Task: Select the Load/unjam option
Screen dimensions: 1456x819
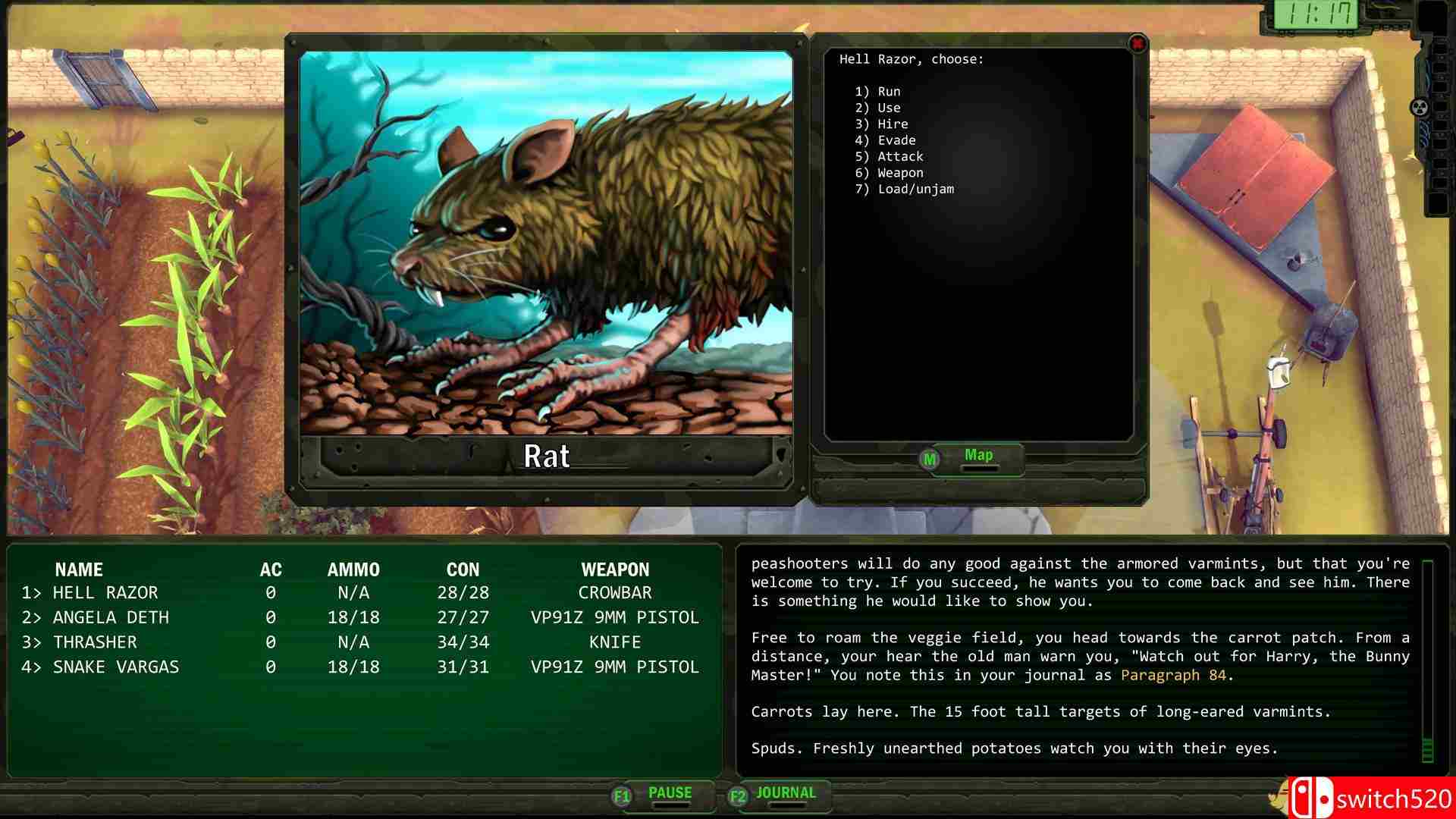Action: (x=915, y=190)
